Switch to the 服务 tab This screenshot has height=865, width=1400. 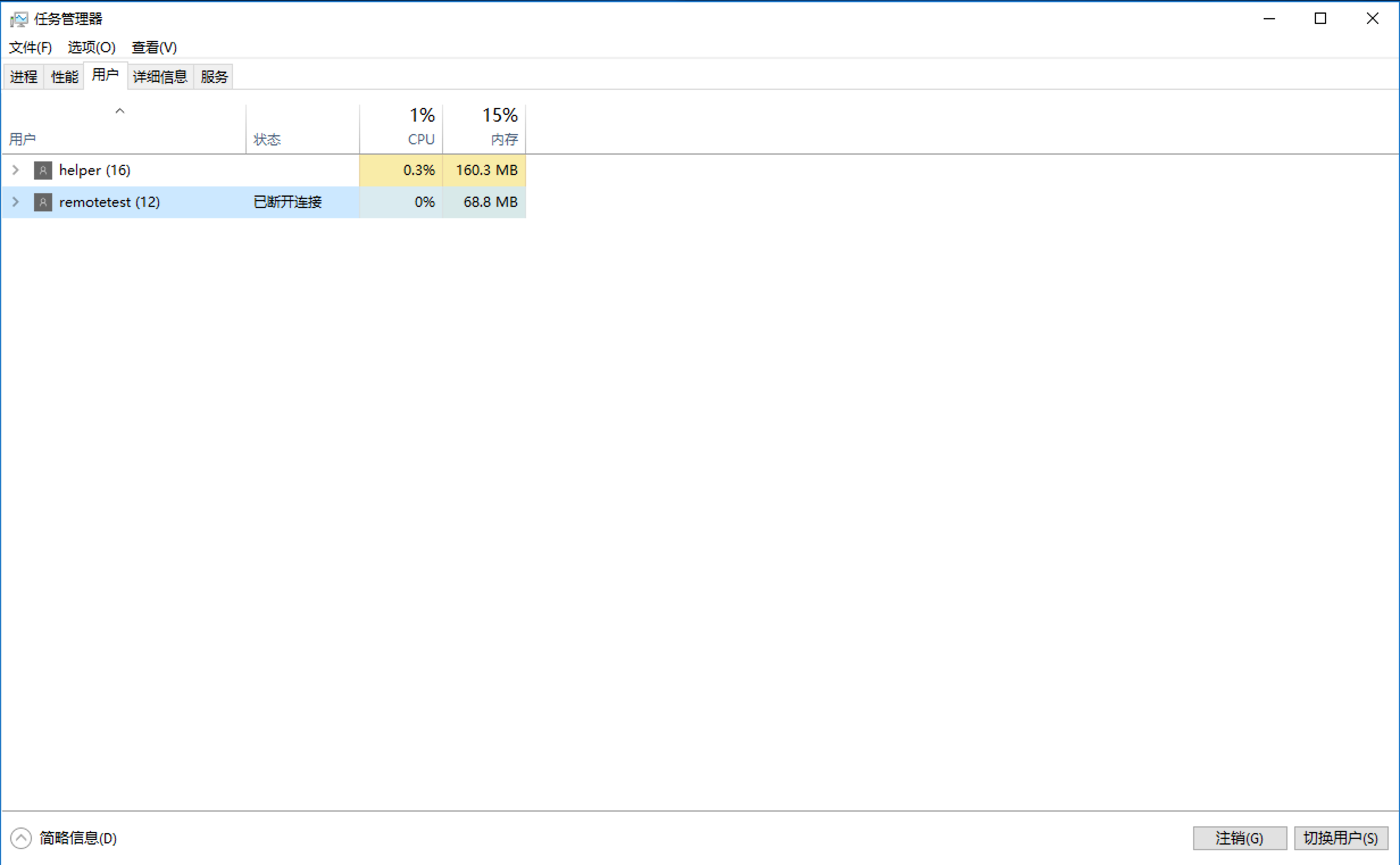[214, 77]
